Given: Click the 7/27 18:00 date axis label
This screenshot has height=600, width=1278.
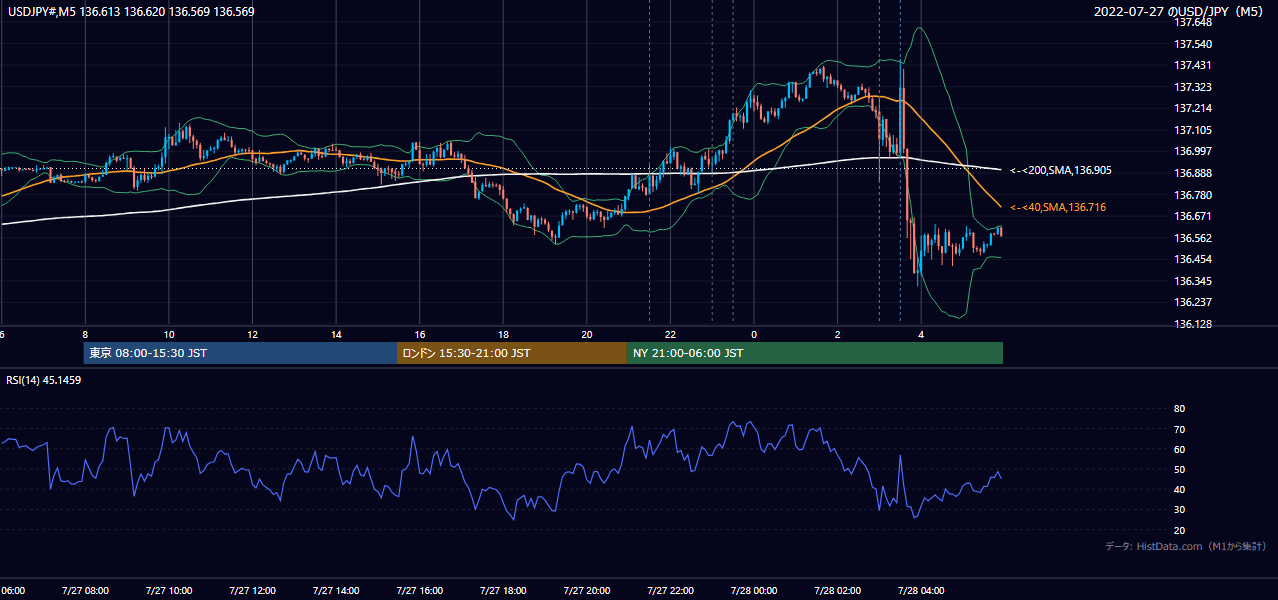Looking at the screenshot, I should point(502,591).
